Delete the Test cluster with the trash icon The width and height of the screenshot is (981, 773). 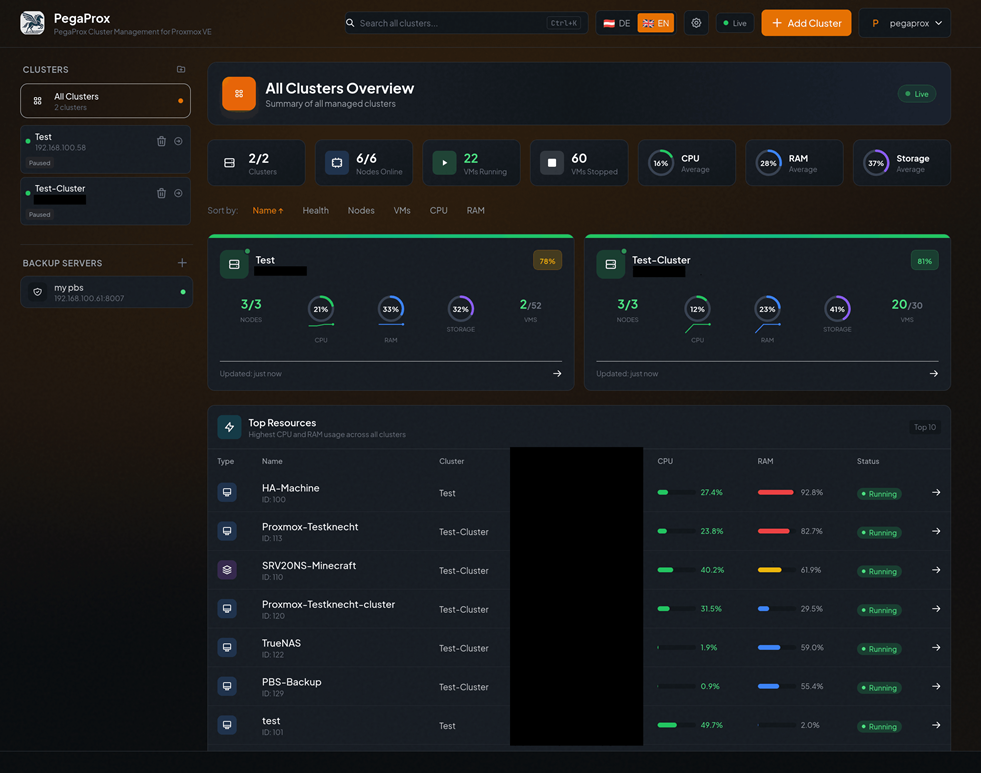[161, 141]
